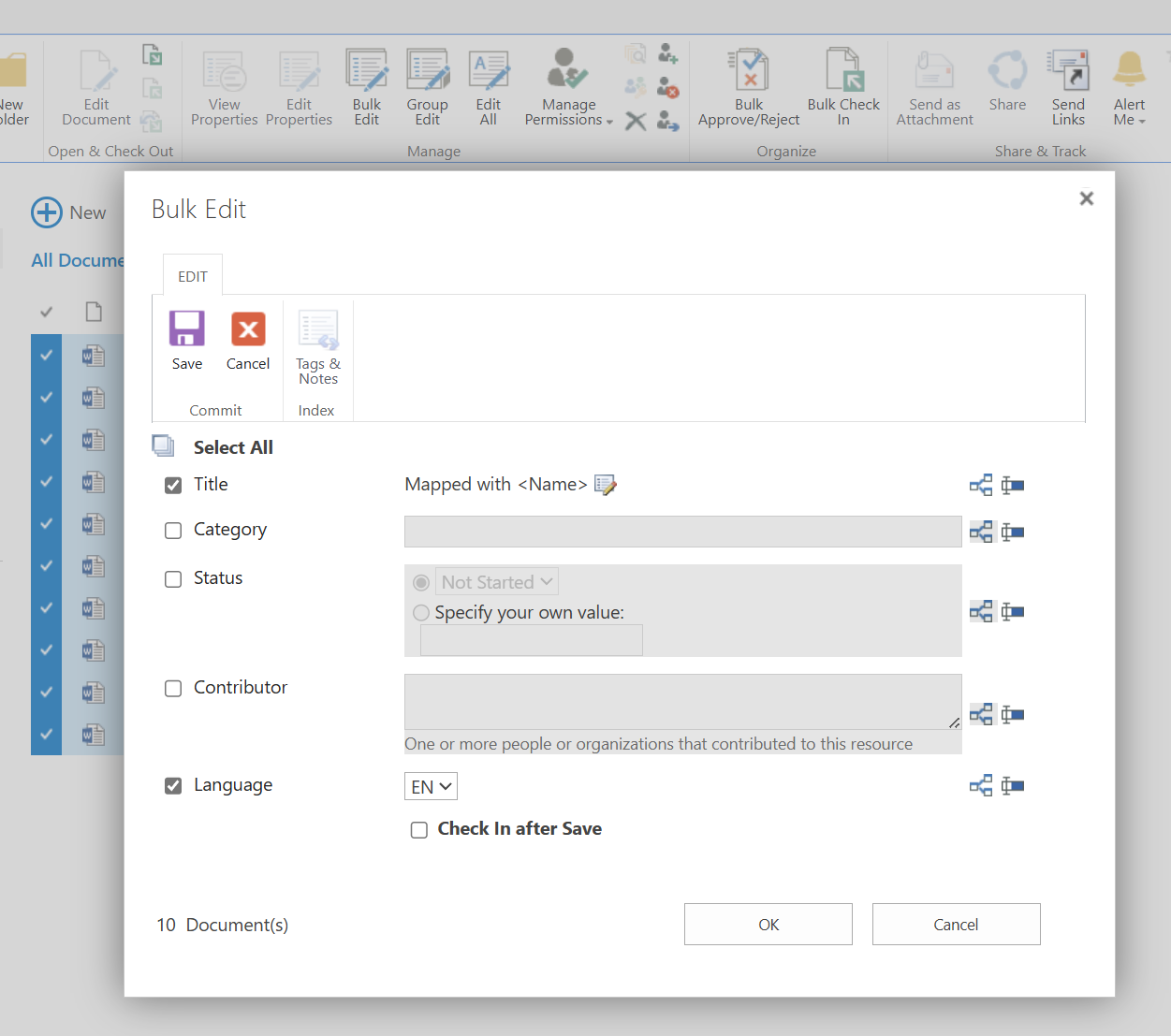
Task: Click Send Links in the ribbon
Action: 1068,87
